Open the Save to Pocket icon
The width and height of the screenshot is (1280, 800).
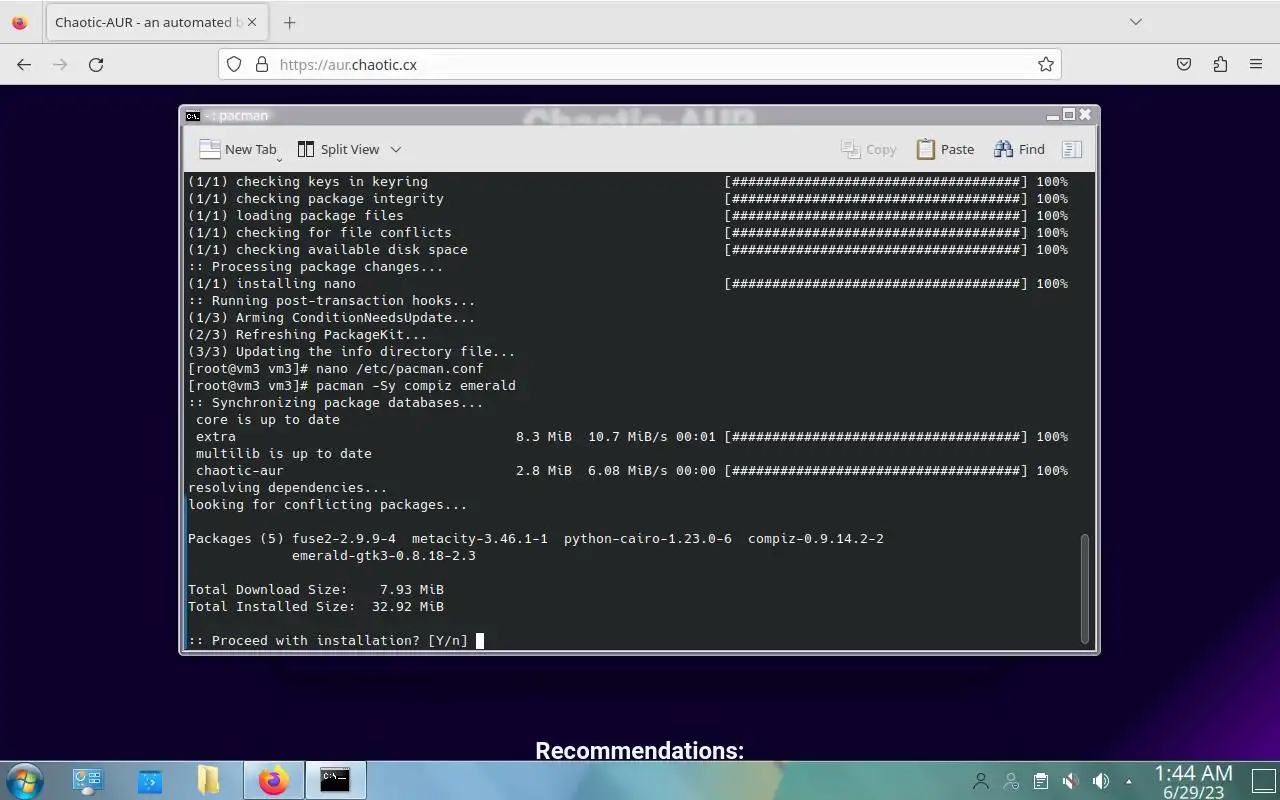pos(1184,64)
